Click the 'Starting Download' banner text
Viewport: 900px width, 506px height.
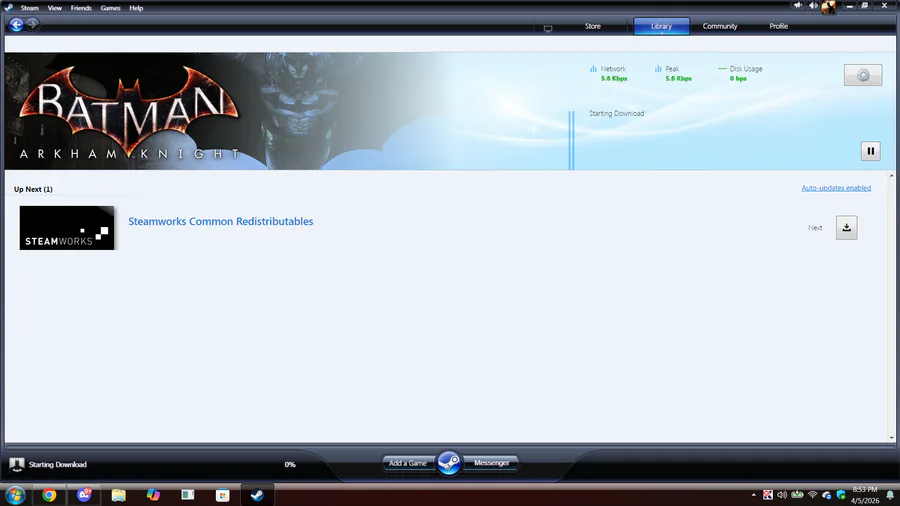pyautogui.click(x=616, y=114)
